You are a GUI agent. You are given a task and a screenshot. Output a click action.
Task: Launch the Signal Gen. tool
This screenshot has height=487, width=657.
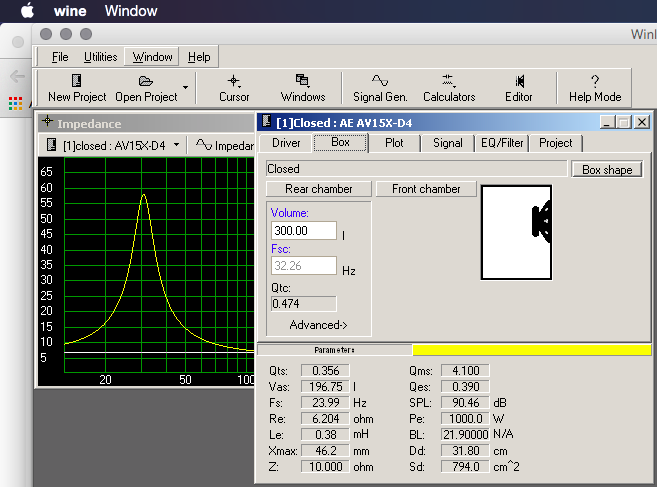click(x=380, y=88)
